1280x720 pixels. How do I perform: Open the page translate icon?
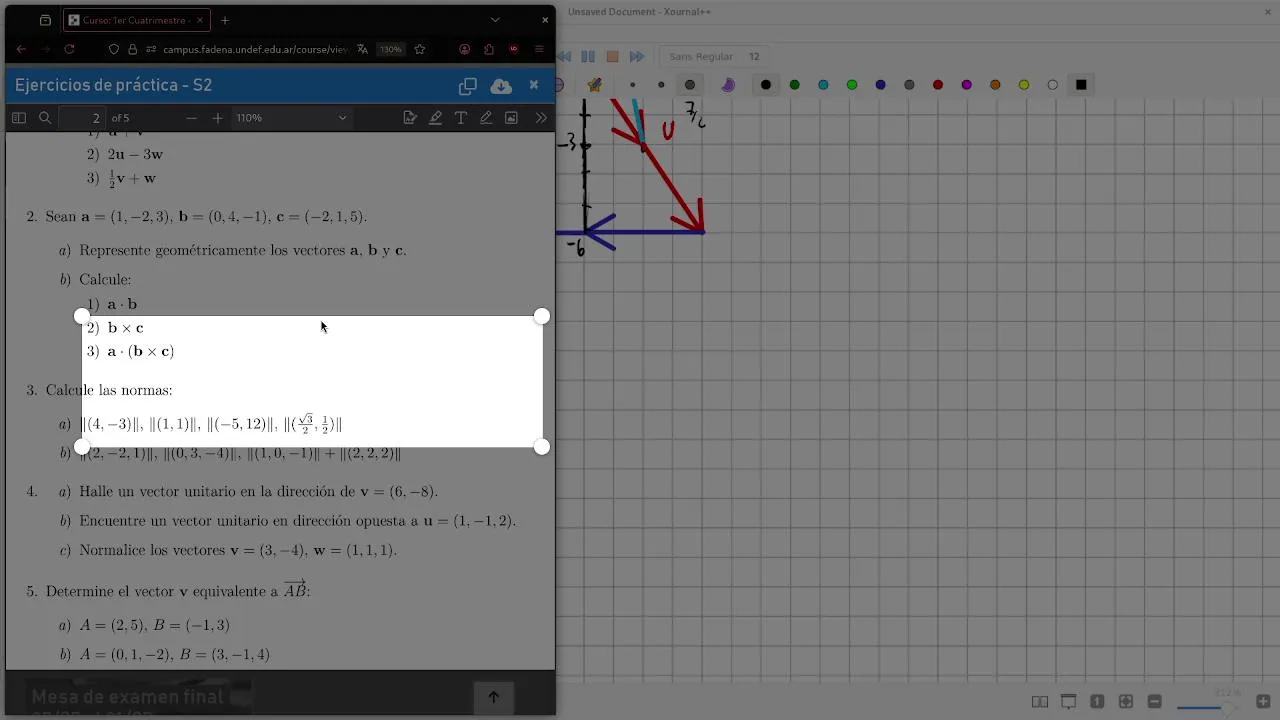362,49
